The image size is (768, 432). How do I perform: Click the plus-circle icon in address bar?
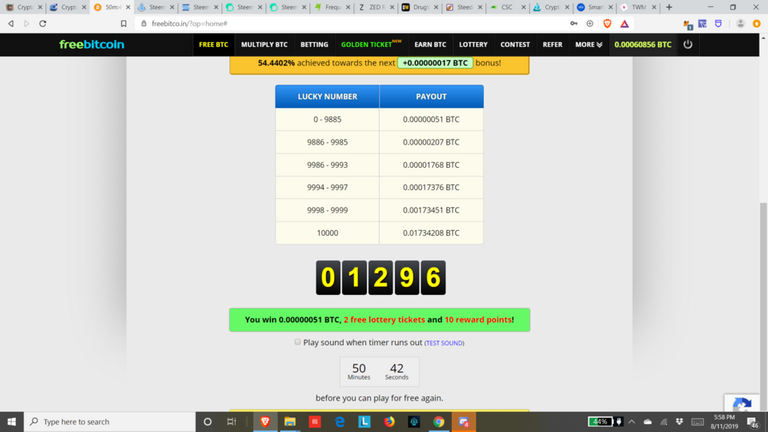click(x=590, y=24)
